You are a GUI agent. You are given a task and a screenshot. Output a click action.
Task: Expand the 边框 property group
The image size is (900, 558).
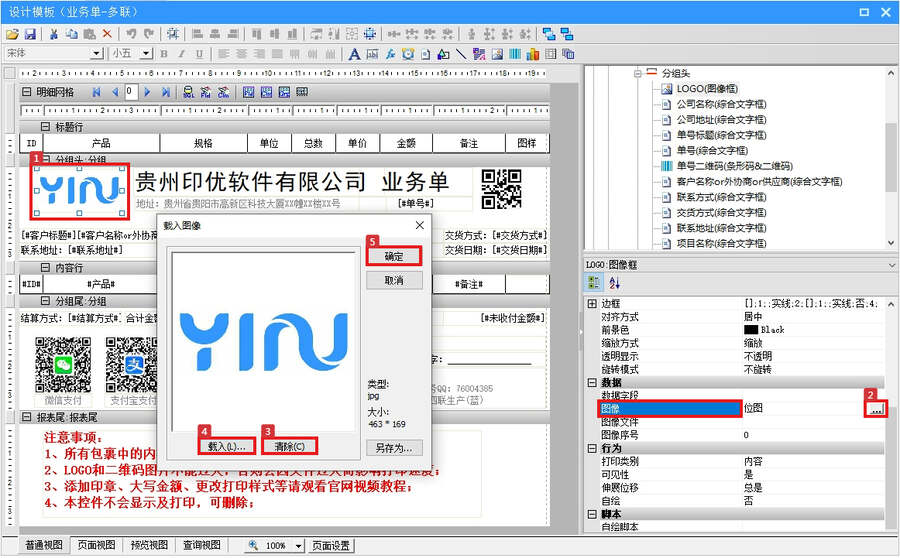592,304
